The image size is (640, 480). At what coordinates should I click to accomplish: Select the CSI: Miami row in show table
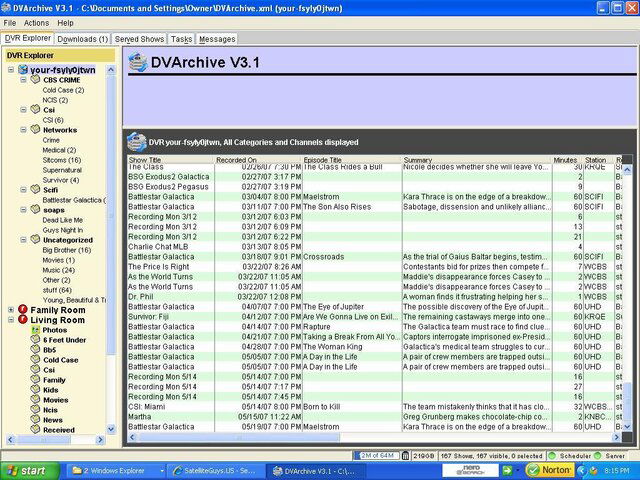(375, 407)
